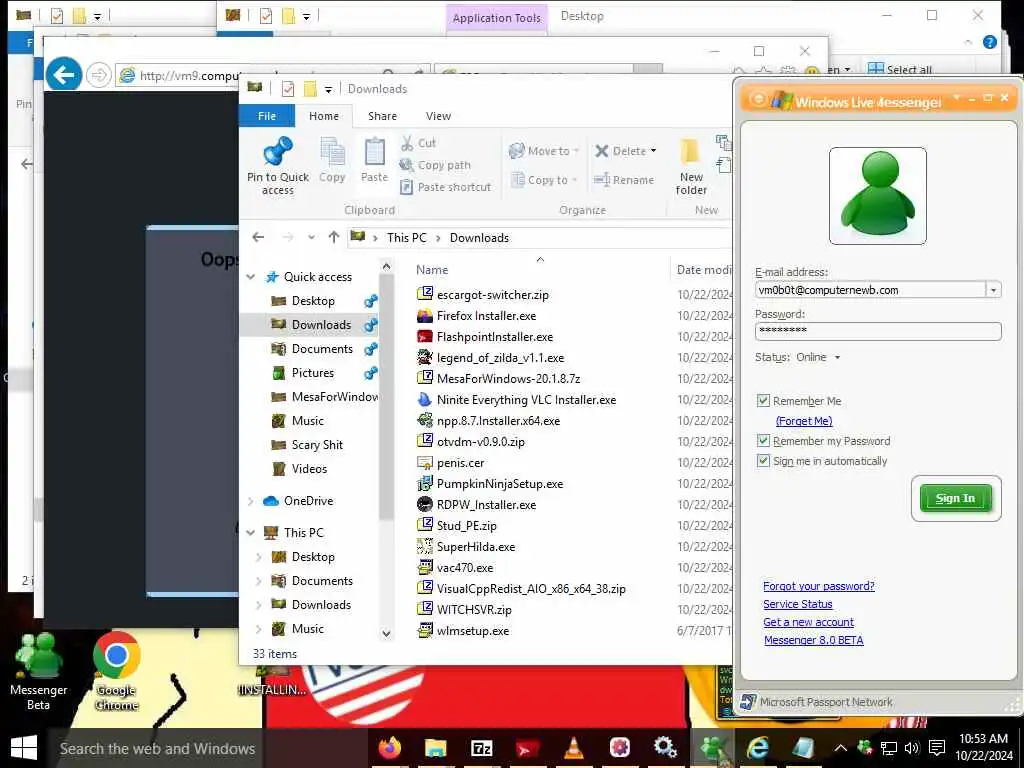Click the sidebar scrollbar down arrow
This screenshot has height=768, width=1024.
coord(386,633)
